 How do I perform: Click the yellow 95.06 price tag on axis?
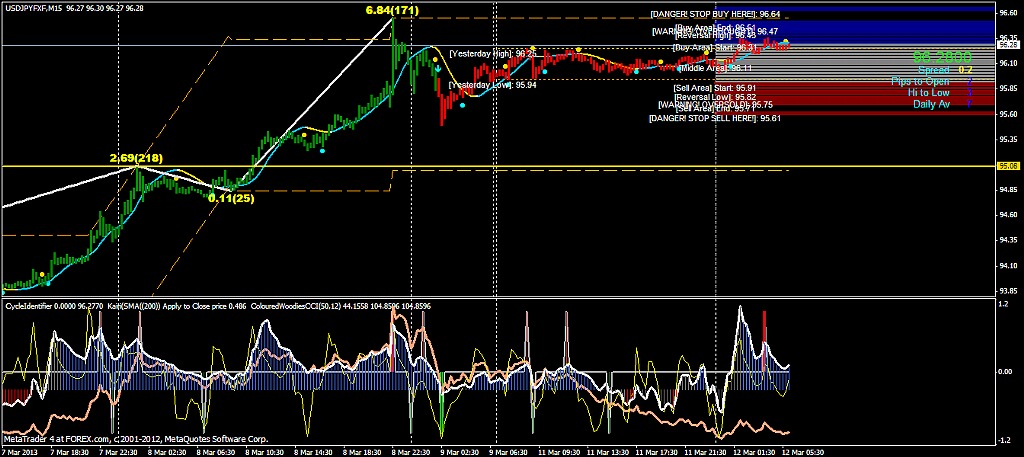click(1008, 166)
